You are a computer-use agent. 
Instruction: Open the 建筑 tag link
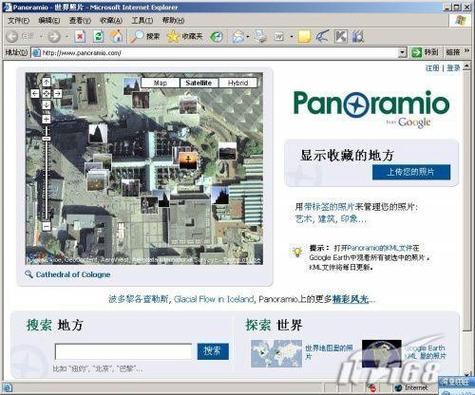pos(327,219)
